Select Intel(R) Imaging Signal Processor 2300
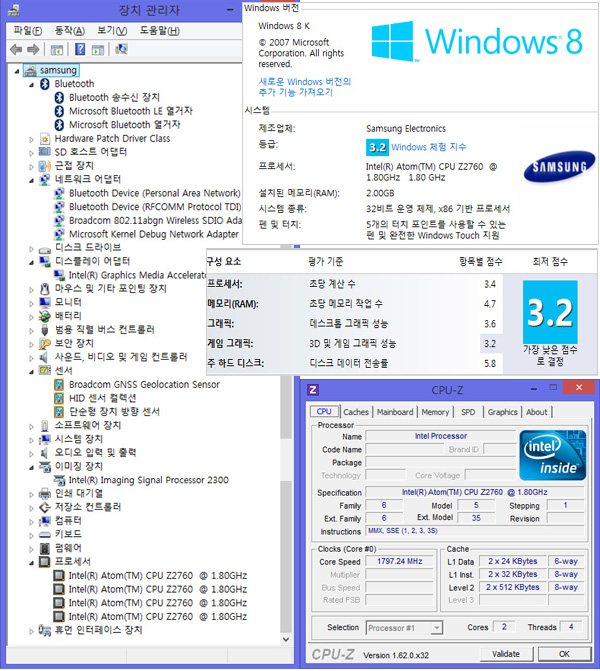The width and height of the screenshot is (600, 671). pyautogui.click(x=149, y=480)
